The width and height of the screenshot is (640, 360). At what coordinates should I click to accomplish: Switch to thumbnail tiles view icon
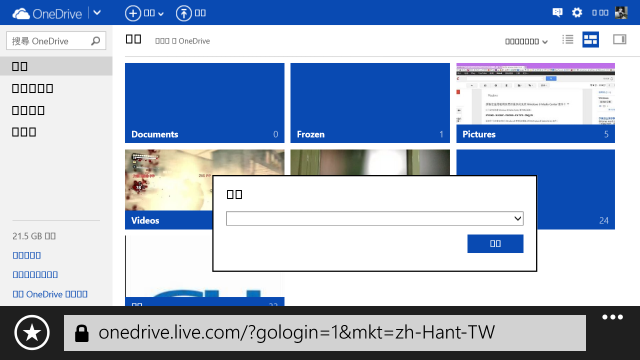click(590, 40)
